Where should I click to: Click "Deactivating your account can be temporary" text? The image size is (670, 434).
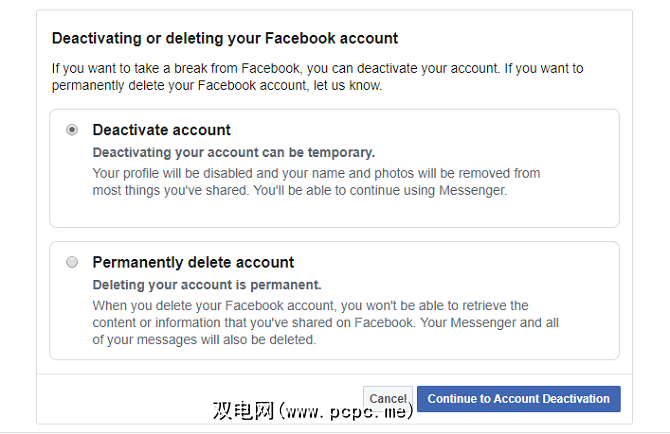(x=233, y=153)
